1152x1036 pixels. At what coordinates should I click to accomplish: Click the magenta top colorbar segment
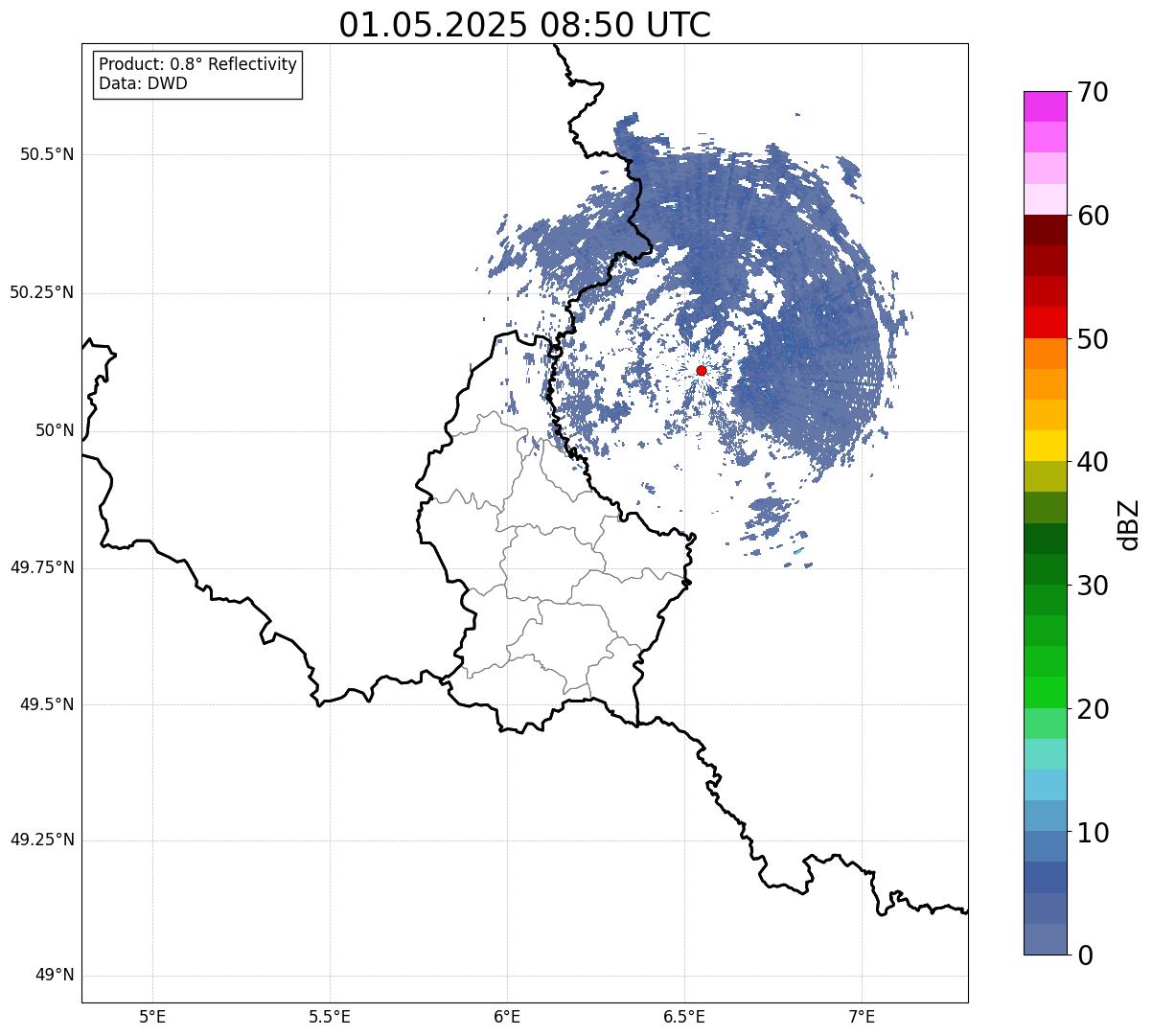click(1046, 106)
